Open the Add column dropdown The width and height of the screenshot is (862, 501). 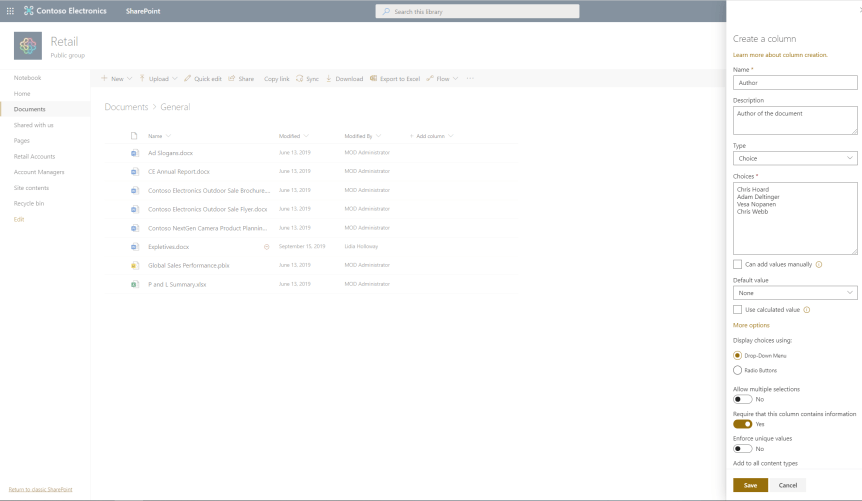pyautogui.click(x=431, y=136)
